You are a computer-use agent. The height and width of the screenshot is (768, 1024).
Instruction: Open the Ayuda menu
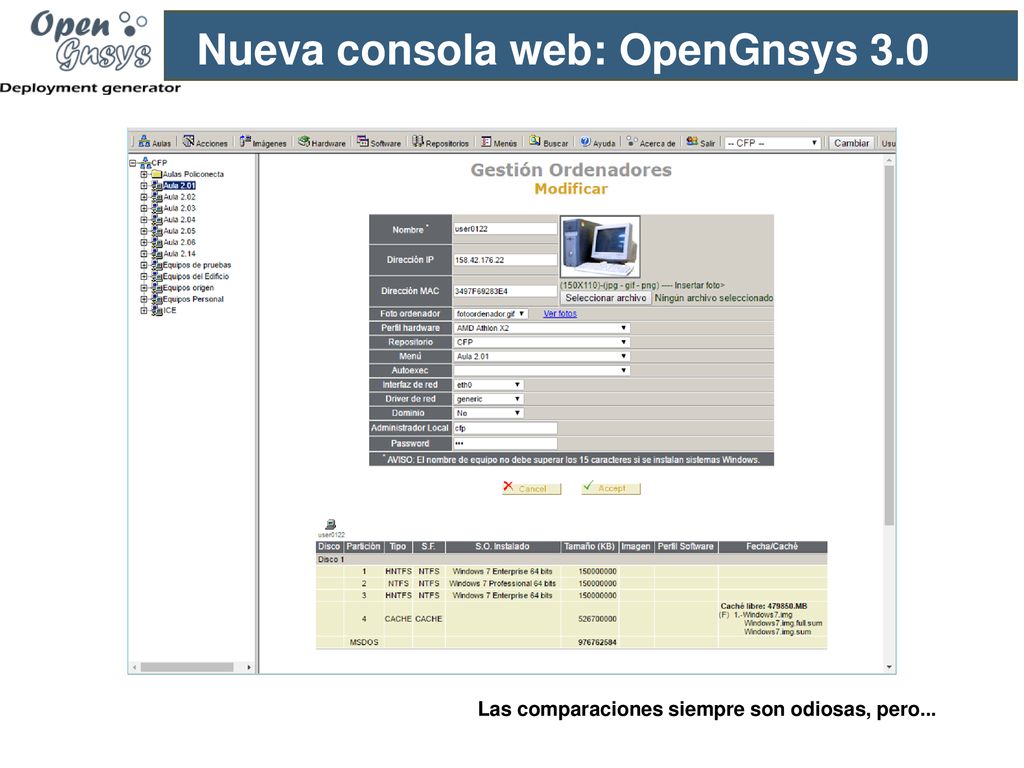598,142
